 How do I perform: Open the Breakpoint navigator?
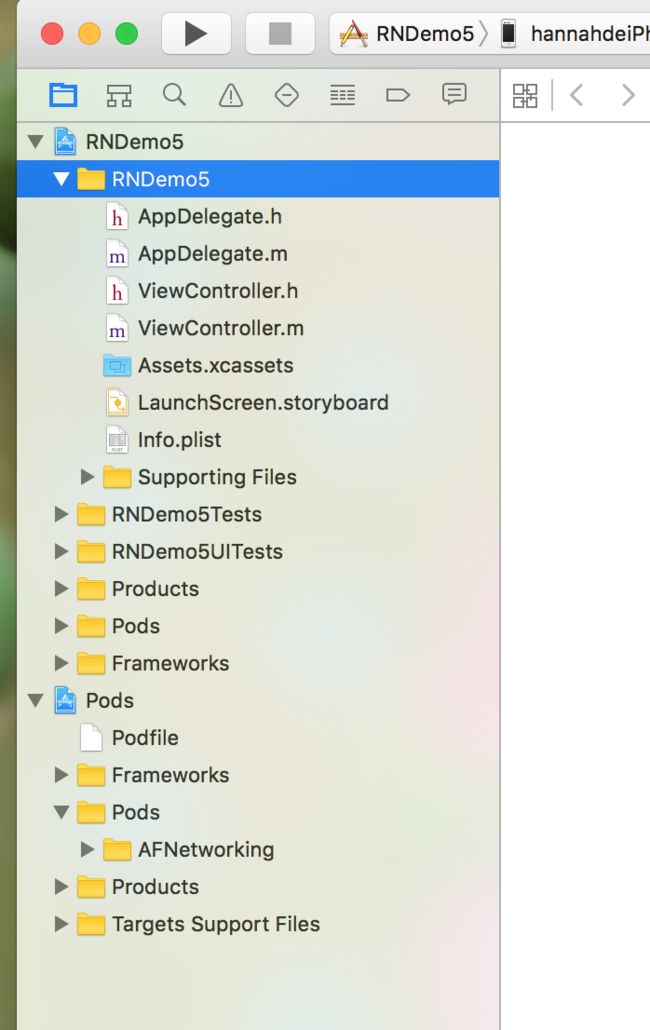398,95
